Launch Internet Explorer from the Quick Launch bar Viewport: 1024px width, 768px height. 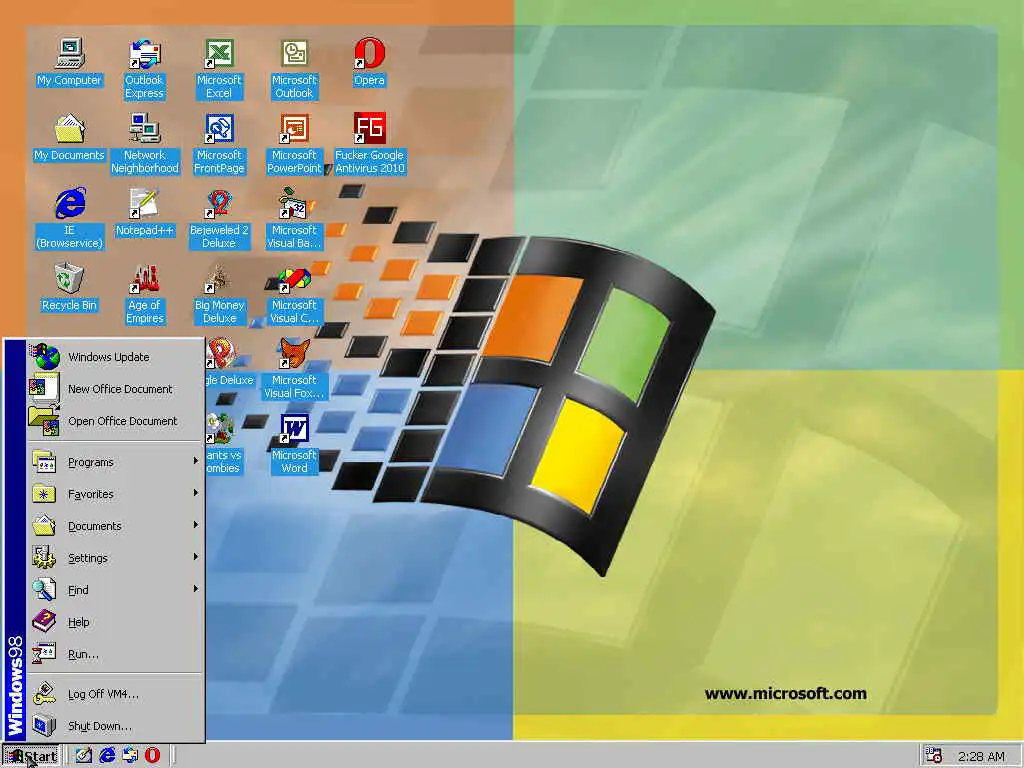click(106, 756)
